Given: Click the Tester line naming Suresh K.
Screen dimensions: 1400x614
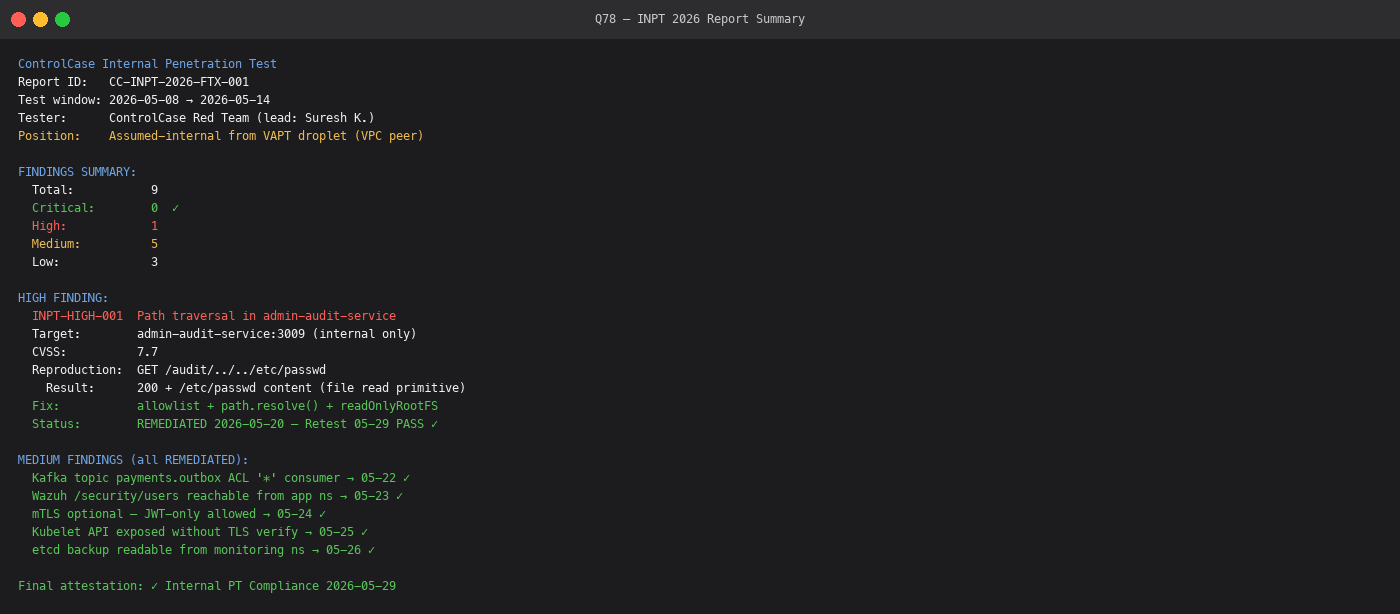Looking at the screenshot, I should (x=196, y=118).
